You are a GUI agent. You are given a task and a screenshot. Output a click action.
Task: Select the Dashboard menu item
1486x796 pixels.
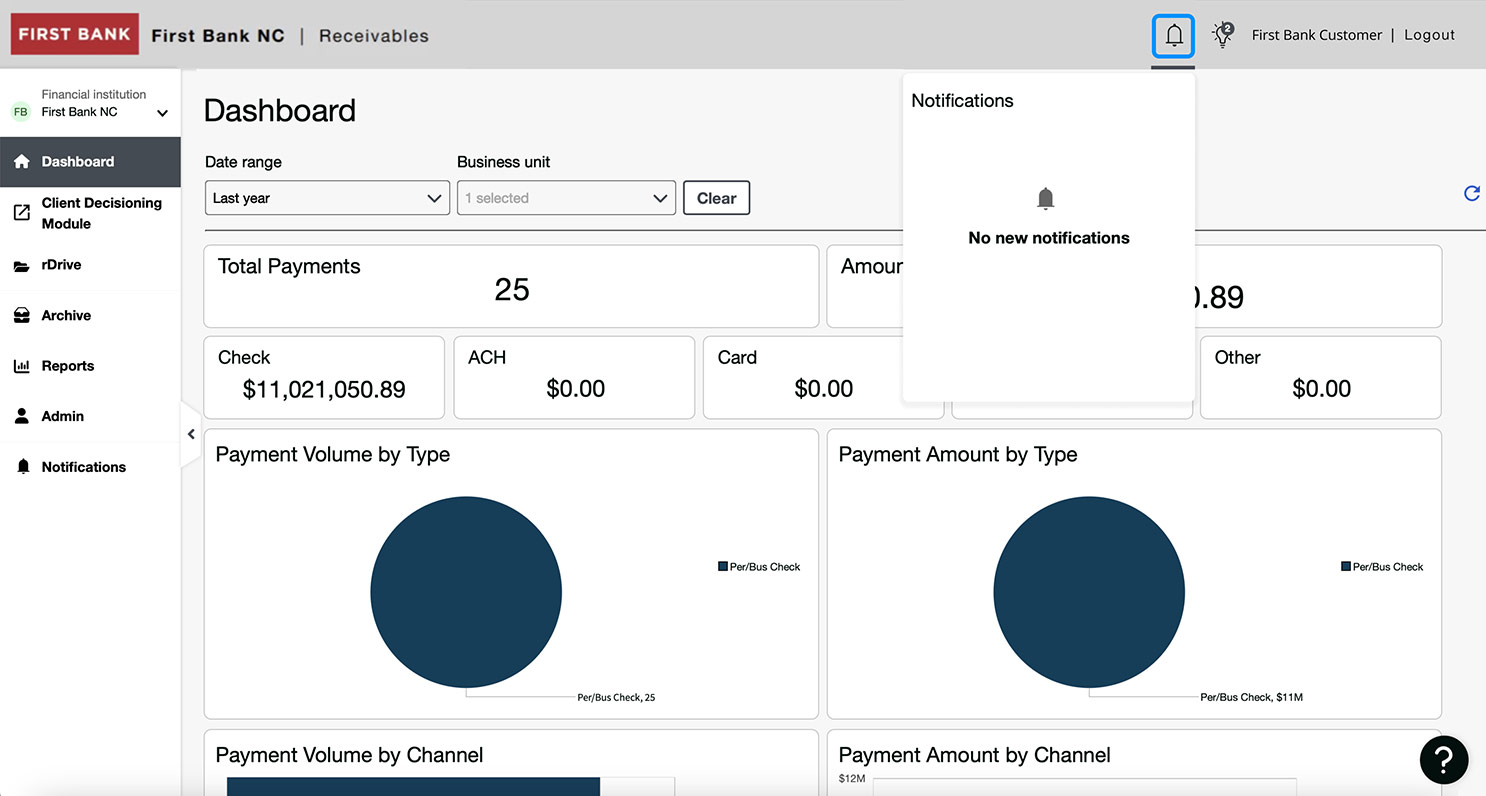point(90,162)
